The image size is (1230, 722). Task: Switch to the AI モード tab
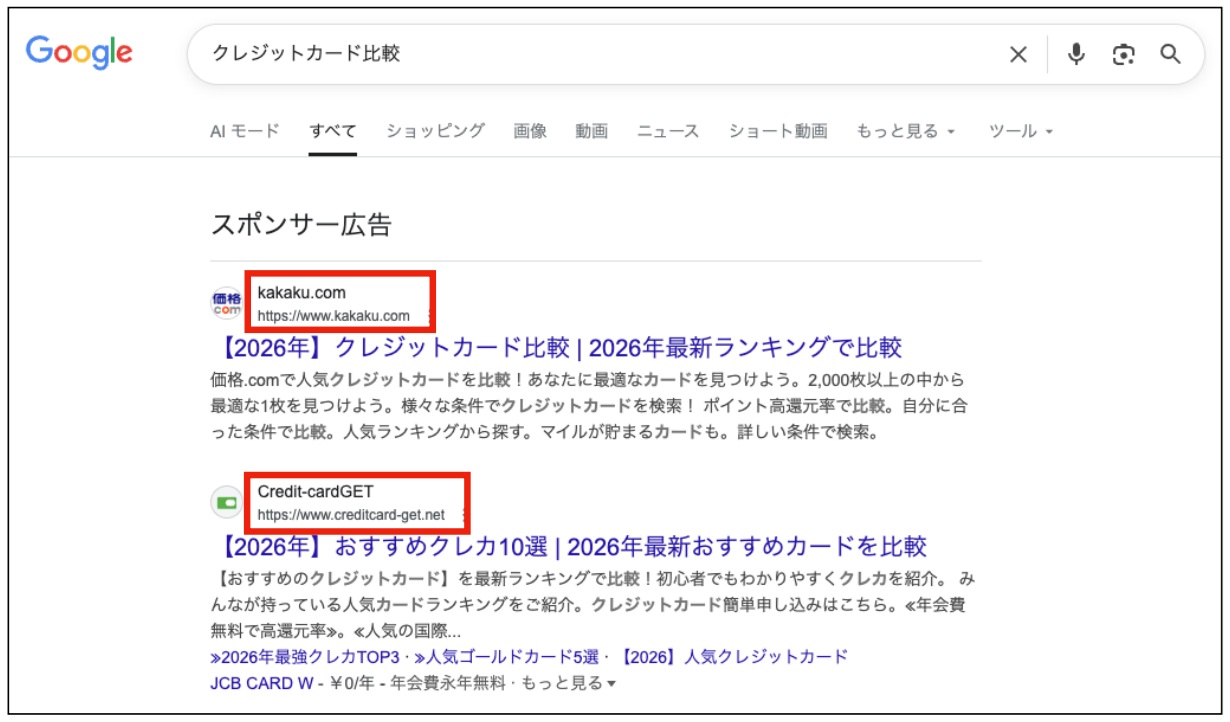(245, 131)
